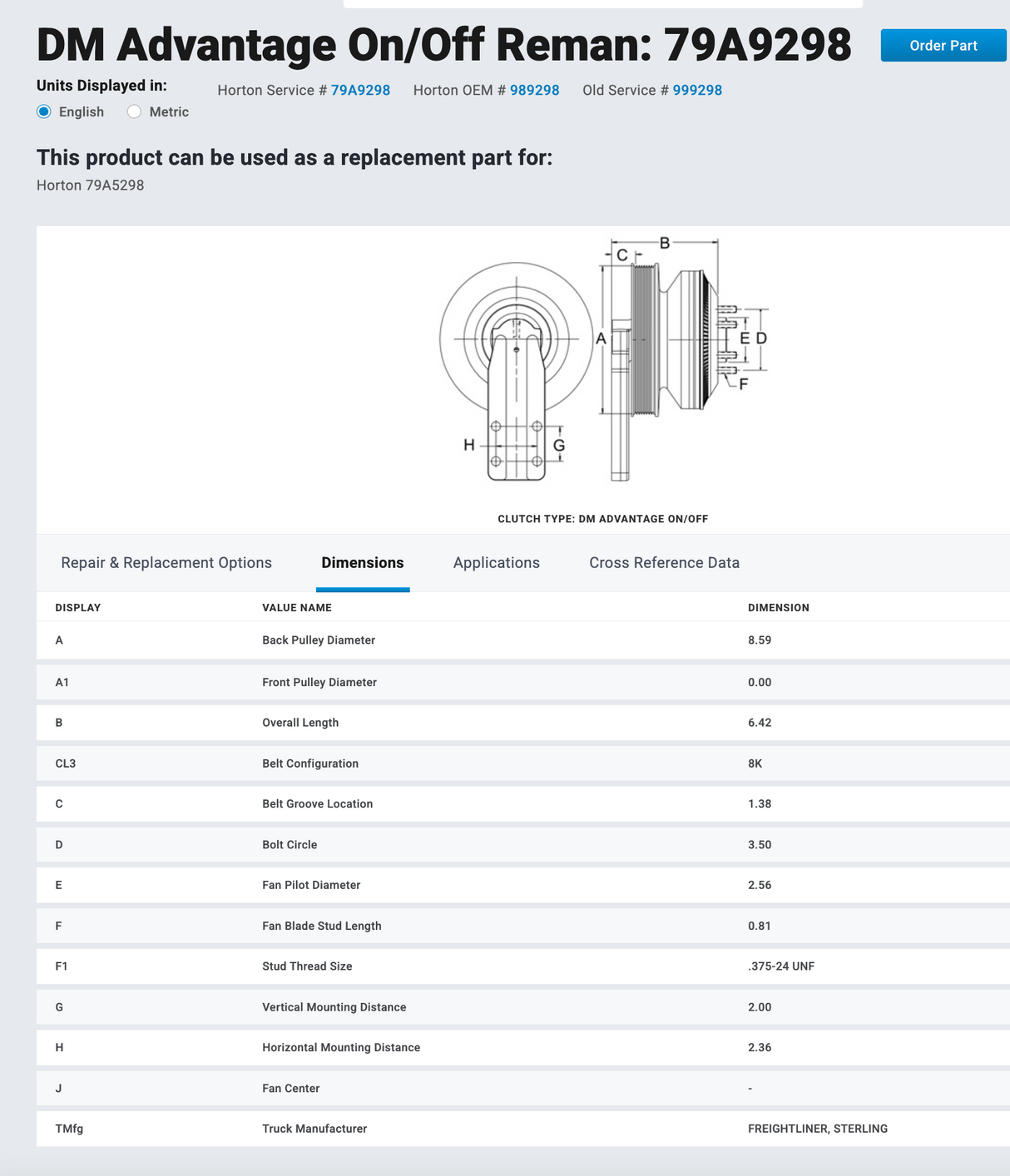The image size is (1010, 1176).
Task: Click the Order Part button
Action: (943, 46)
